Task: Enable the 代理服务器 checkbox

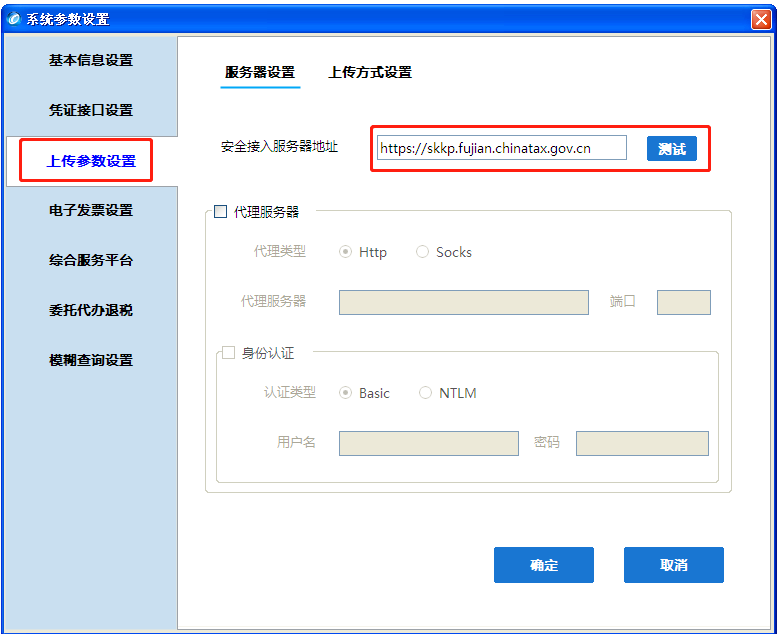Action: click(221, 212)
